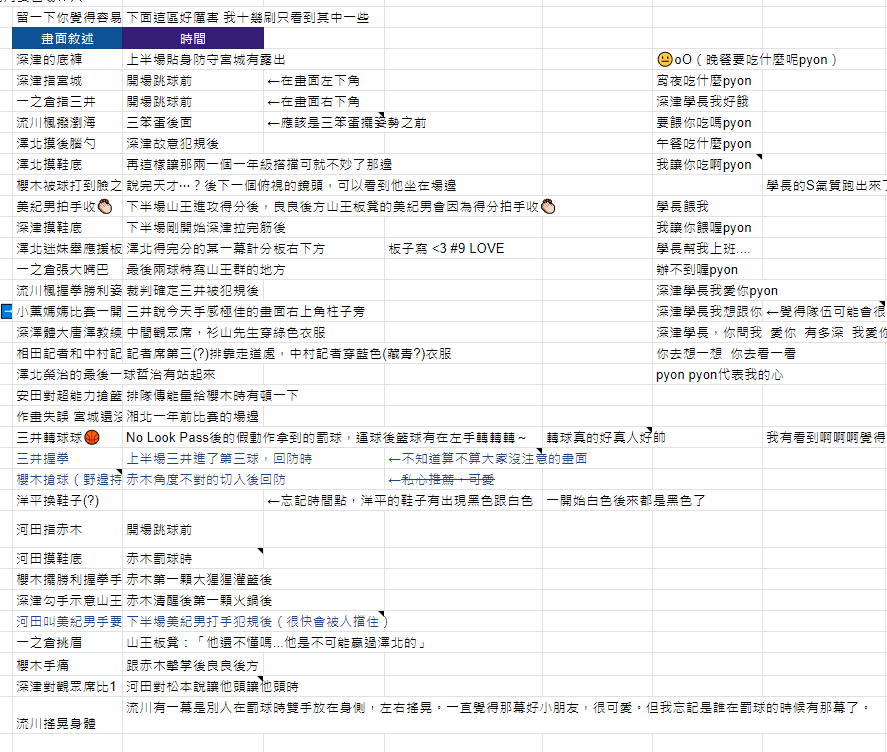Select the cell 澤北摸後腦勺

click(x=67, y=143)
